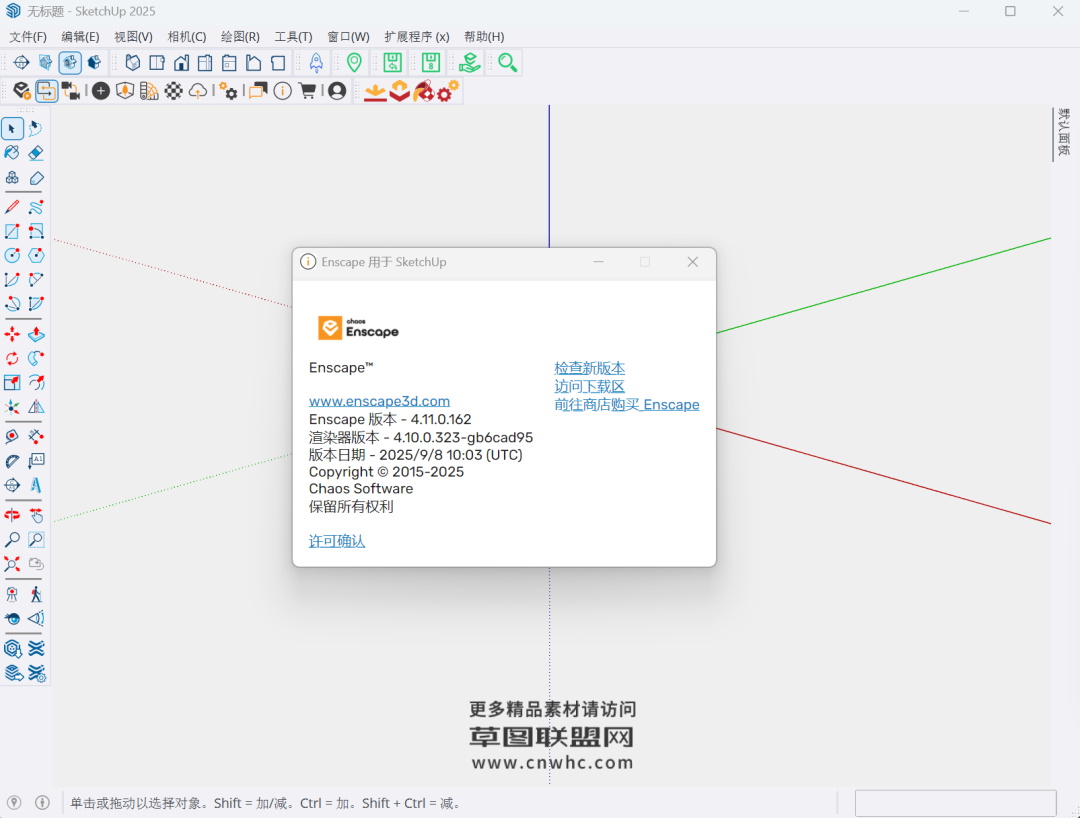Screen dimensions: 1080x818
Task: Select the Line pencil tool
Action: 12,207
